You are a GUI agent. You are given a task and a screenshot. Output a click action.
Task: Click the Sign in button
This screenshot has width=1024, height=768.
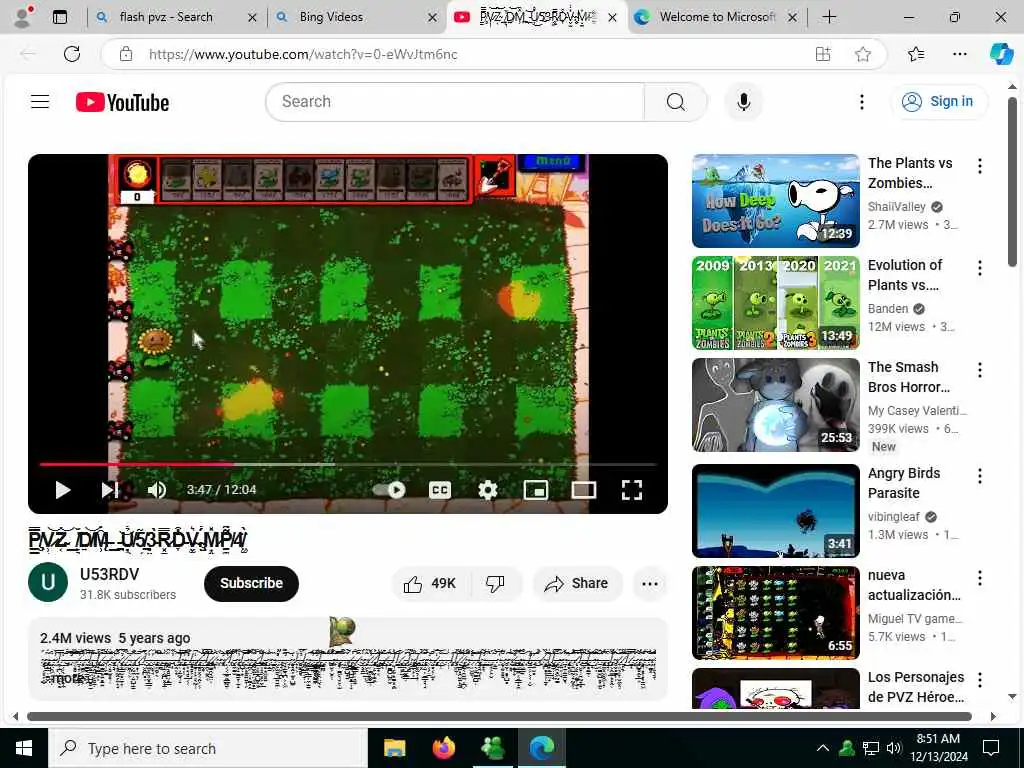[938, 102]
